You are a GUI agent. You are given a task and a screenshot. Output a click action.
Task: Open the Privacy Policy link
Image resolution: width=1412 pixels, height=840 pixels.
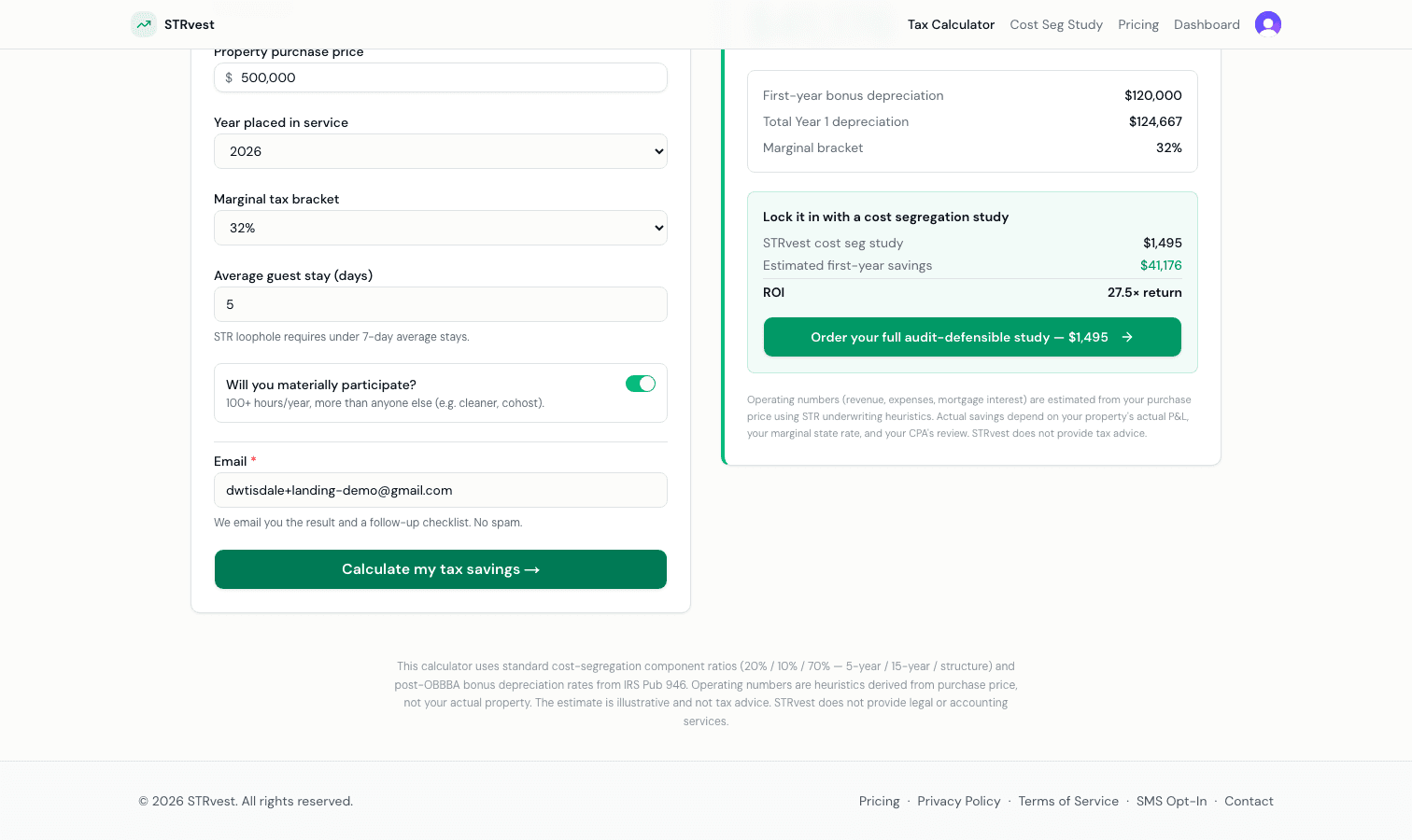959,801
